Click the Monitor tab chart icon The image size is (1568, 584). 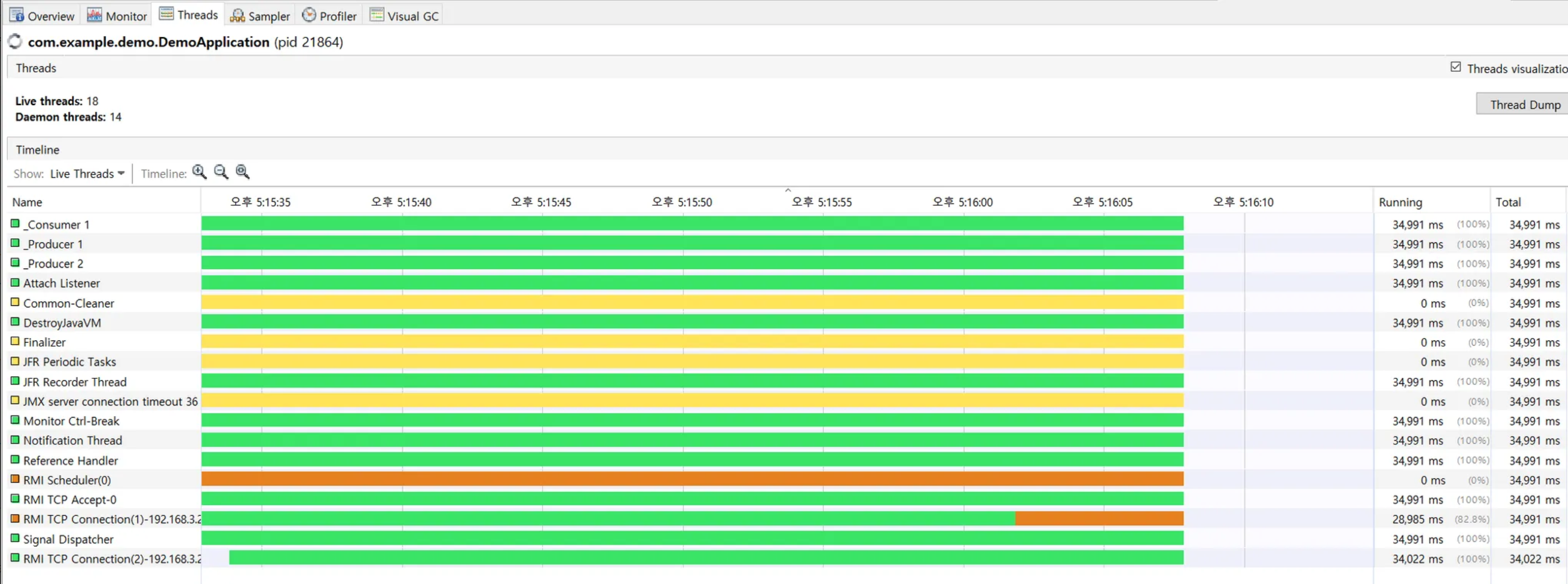pos(94,15)
